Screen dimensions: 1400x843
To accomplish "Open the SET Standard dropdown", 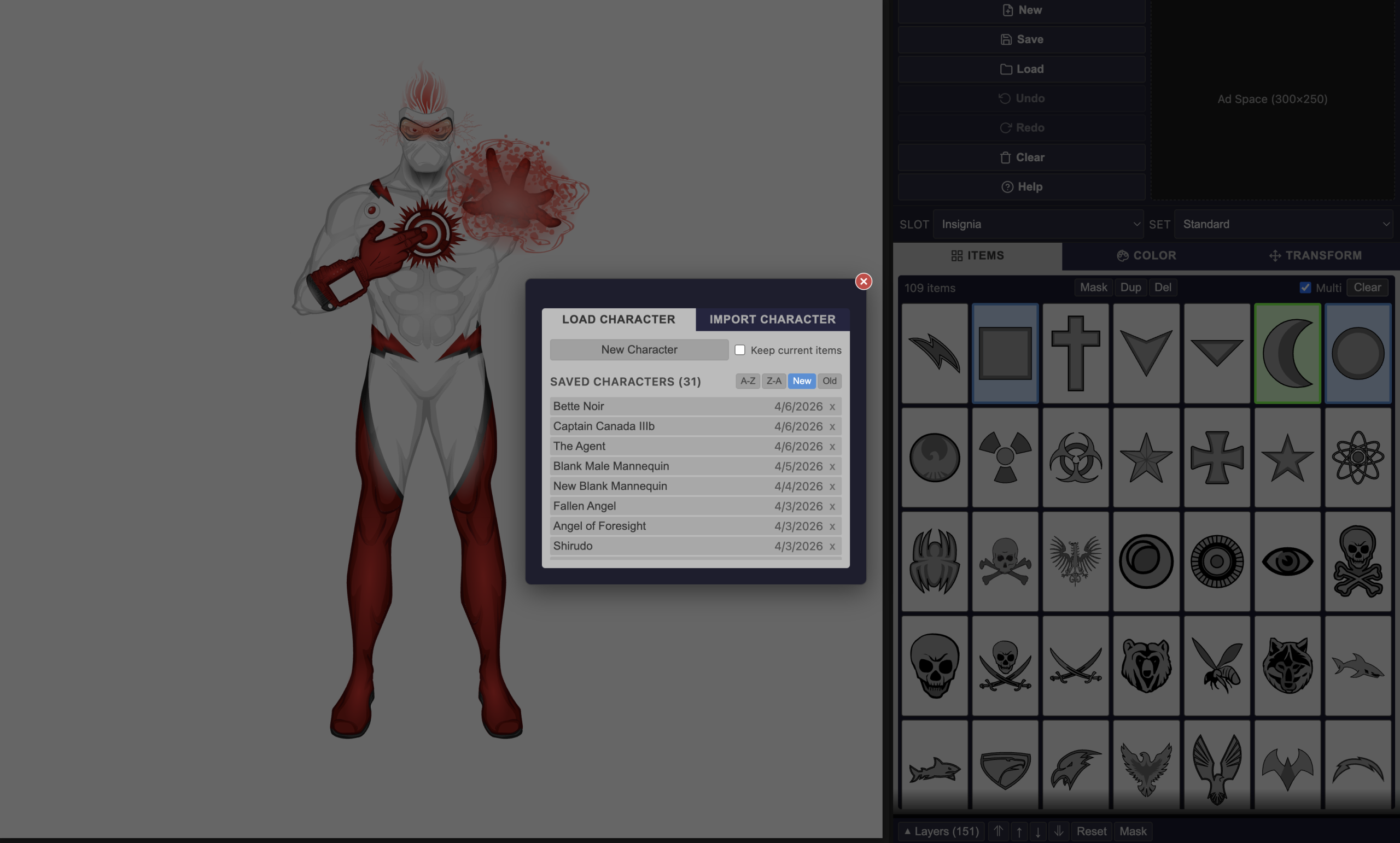I will (1284, 224).
